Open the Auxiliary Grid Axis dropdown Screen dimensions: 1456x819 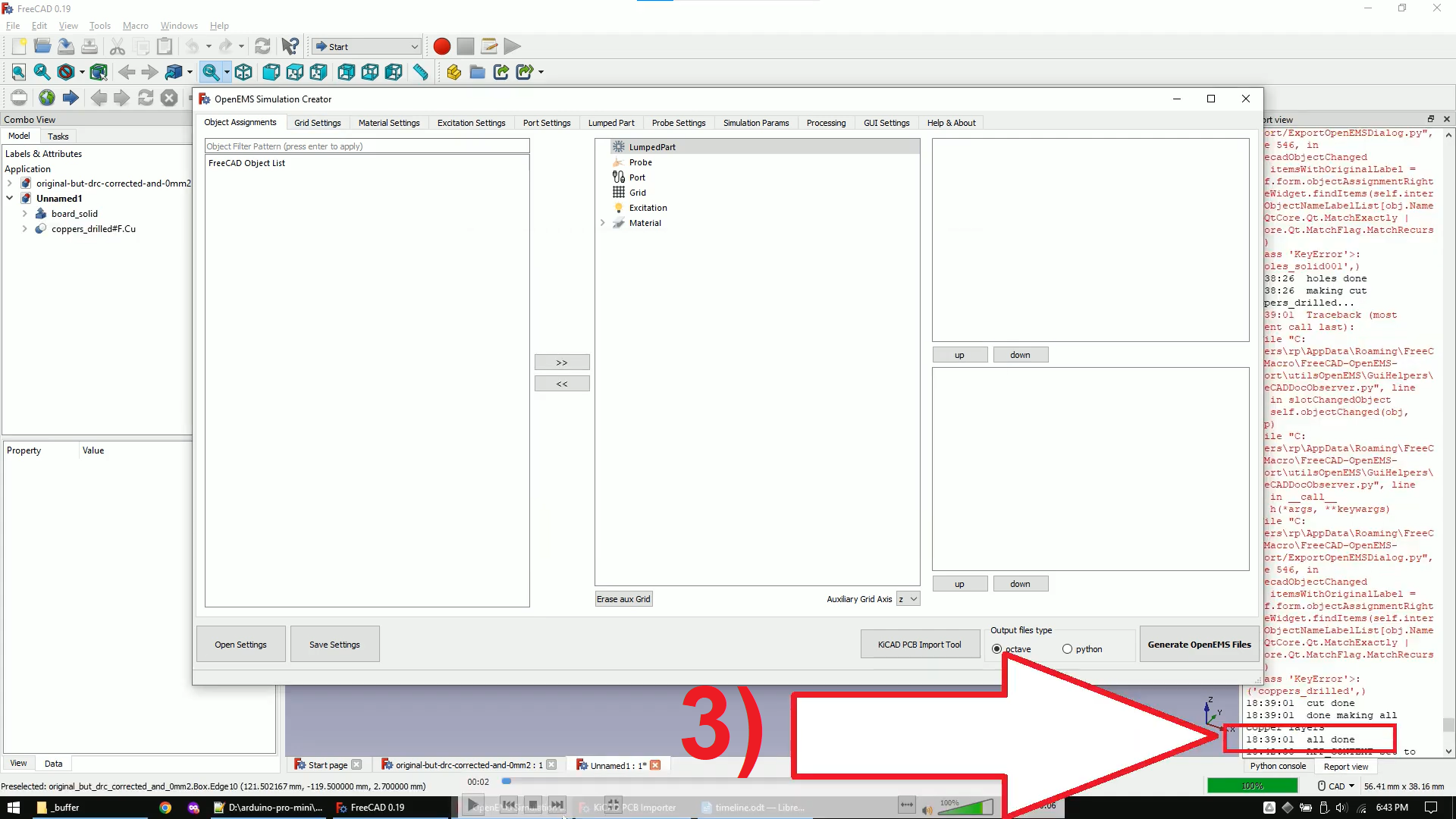[x=908, y=599]
